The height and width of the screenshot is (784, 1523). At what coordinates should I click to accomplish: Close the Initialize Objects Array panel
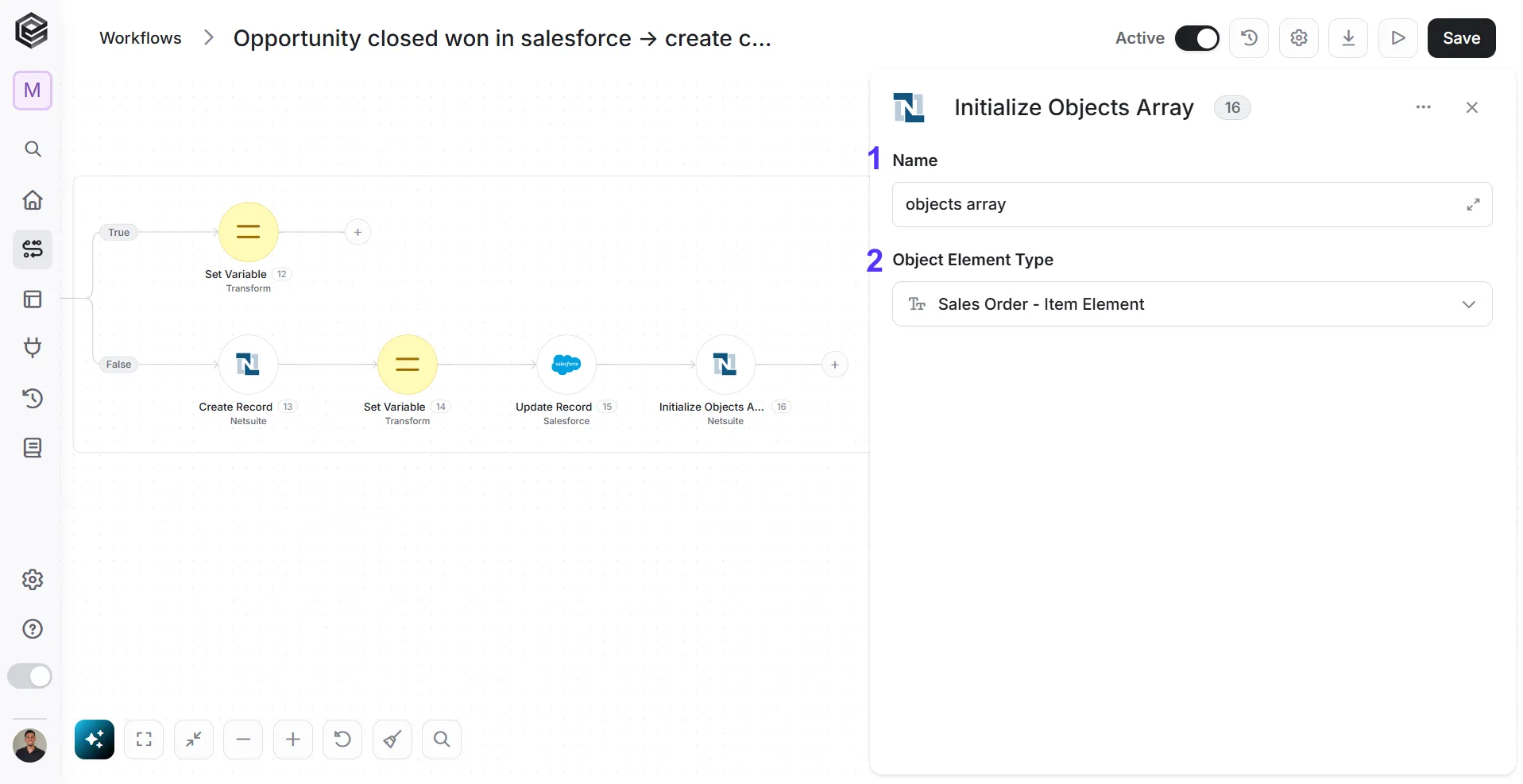pyautogui.click(x=1471, y=107)
